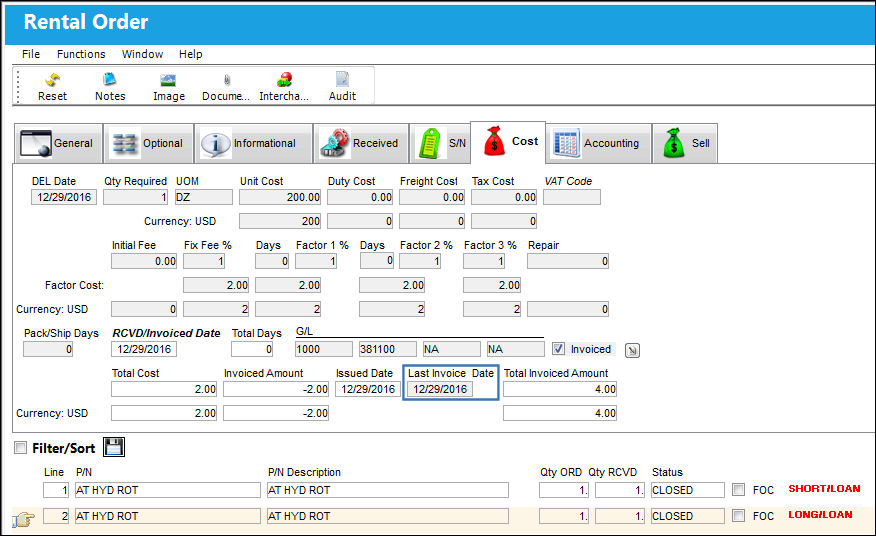Click the UOM field showing DZ
Viewport: 876px width, 536px height.
pyautogui.click(x=204, y=197)
